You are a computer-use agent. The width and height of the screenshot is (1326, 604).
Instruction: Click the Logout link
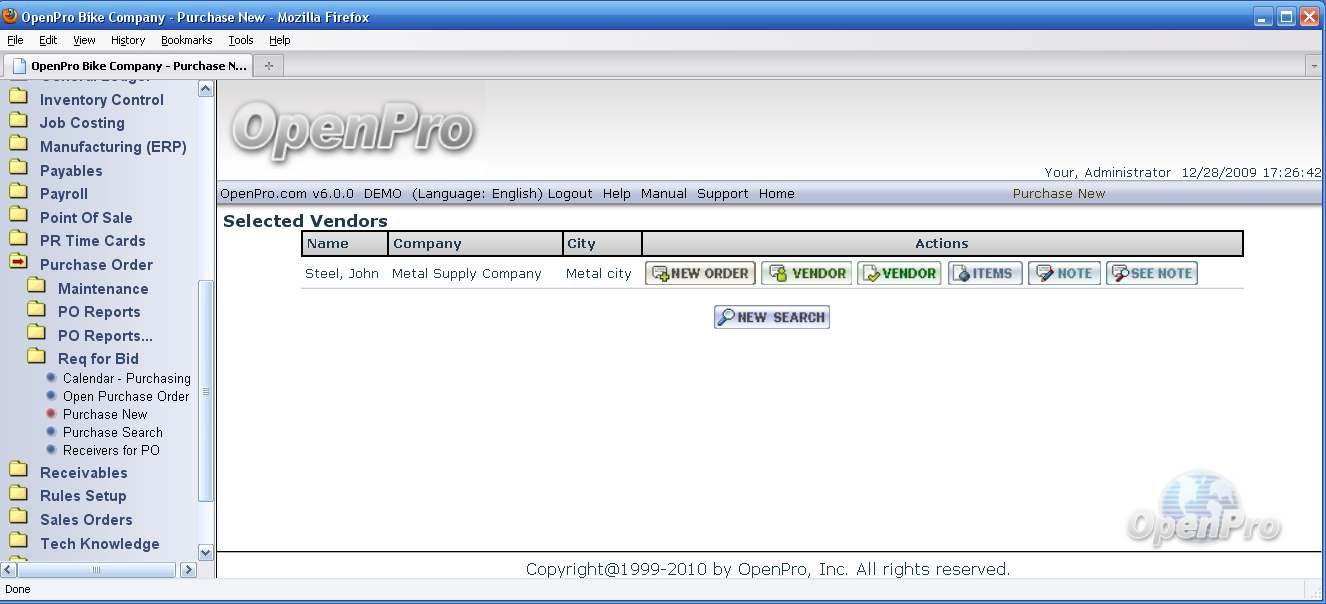point(570,194)
